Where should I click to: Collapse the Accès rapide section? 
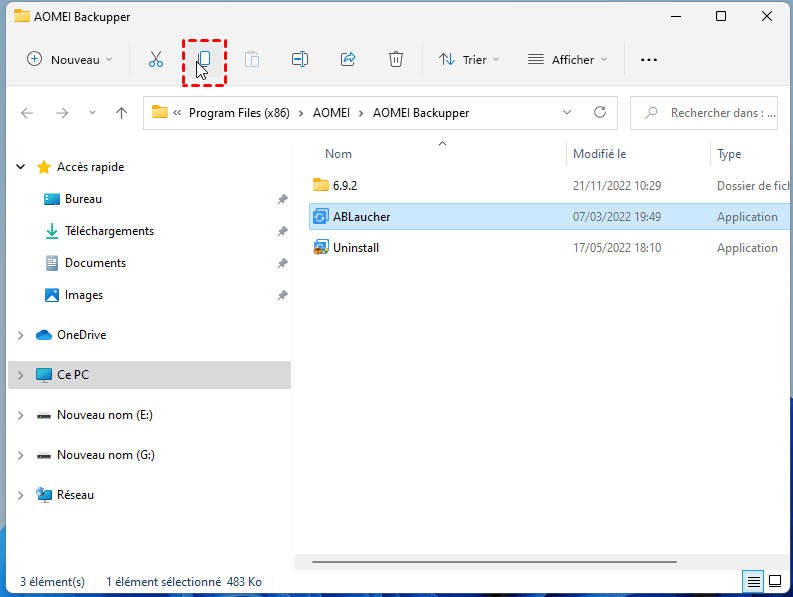pos(21,167)
